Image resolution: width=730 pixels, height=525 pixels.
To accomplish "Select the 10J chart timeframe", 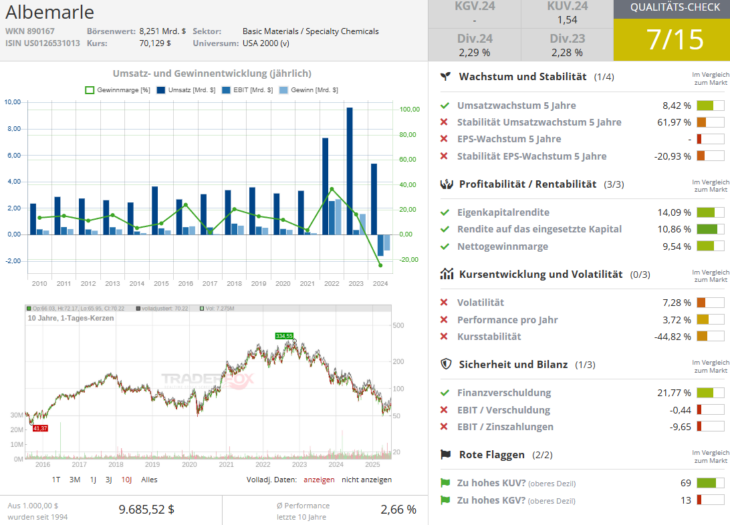I will [x=127, y=479].
